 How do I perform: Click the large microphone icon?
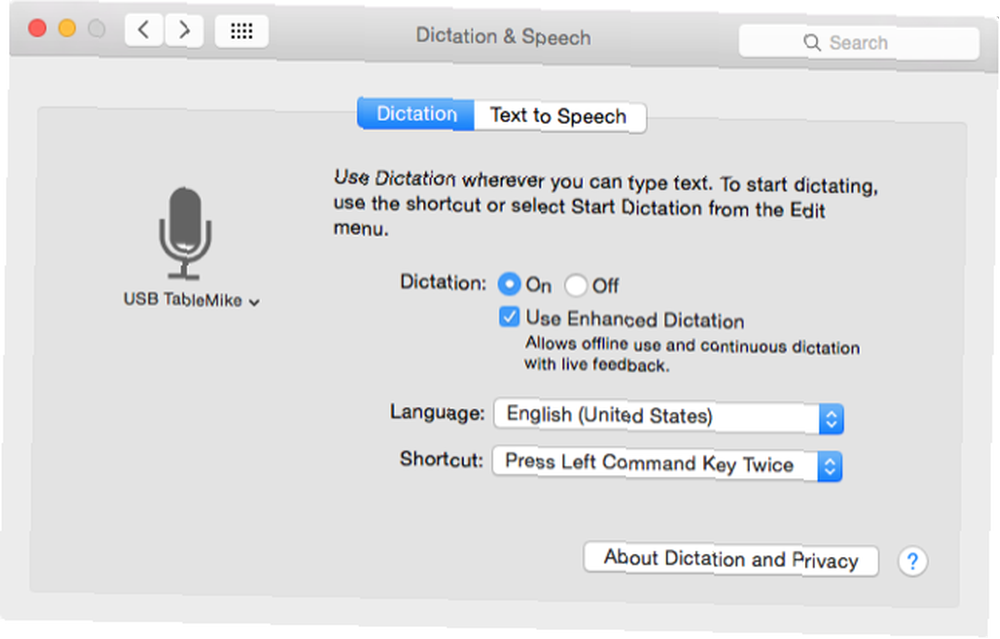click(185, 233)
